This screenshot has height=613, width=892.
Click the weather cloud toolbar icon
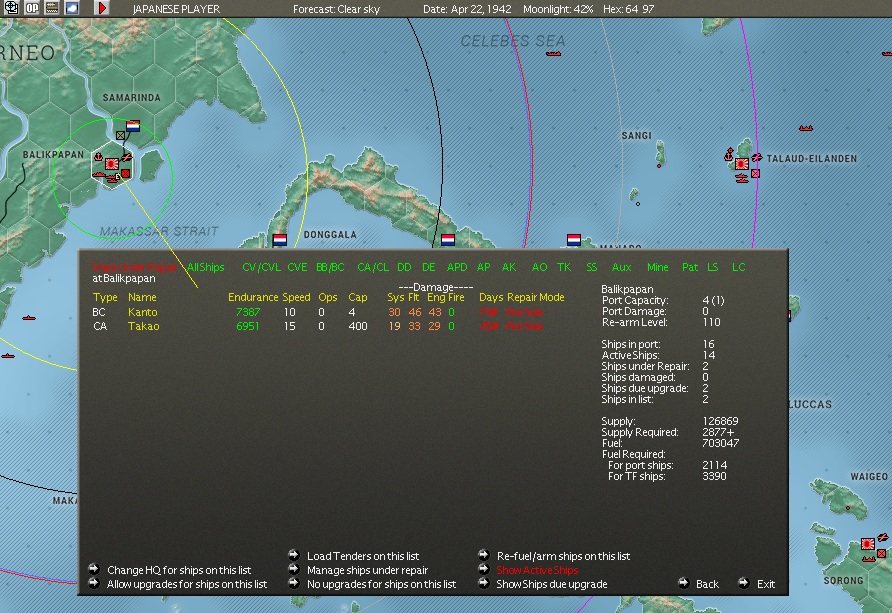pos(72,8)
